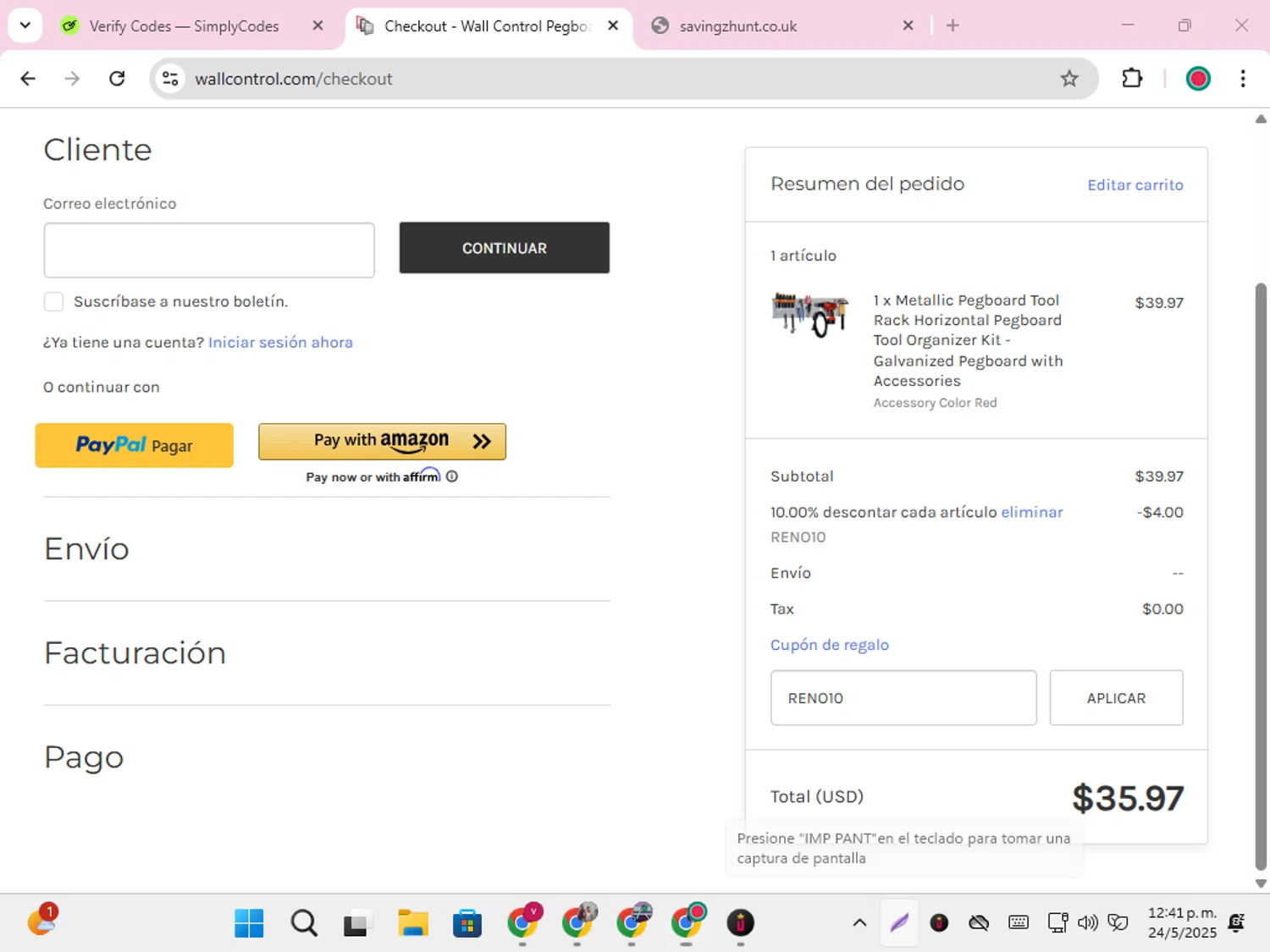Open the tab search dropdown arrow
This screenshot has width=1270, height=952.
(25, 25)
